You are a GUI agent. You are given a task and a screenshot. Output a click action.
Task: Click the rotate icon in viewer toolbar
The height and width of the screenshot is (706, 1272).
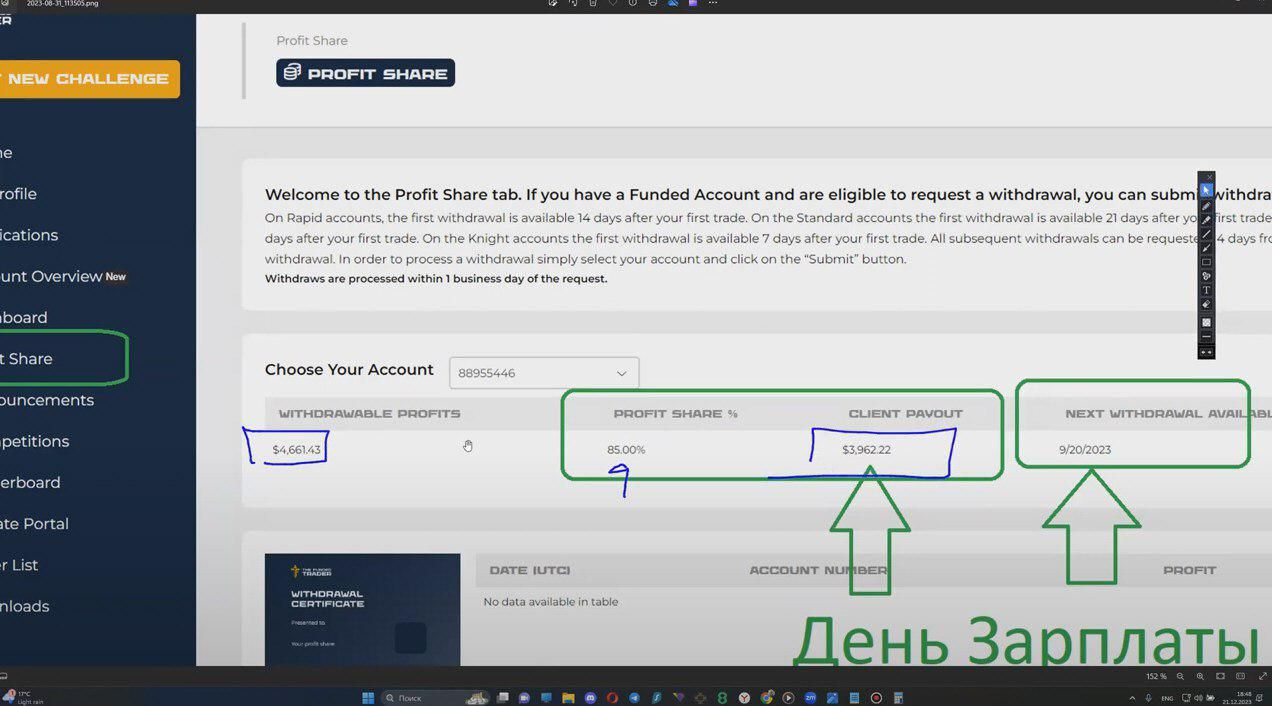coord(573,3)
